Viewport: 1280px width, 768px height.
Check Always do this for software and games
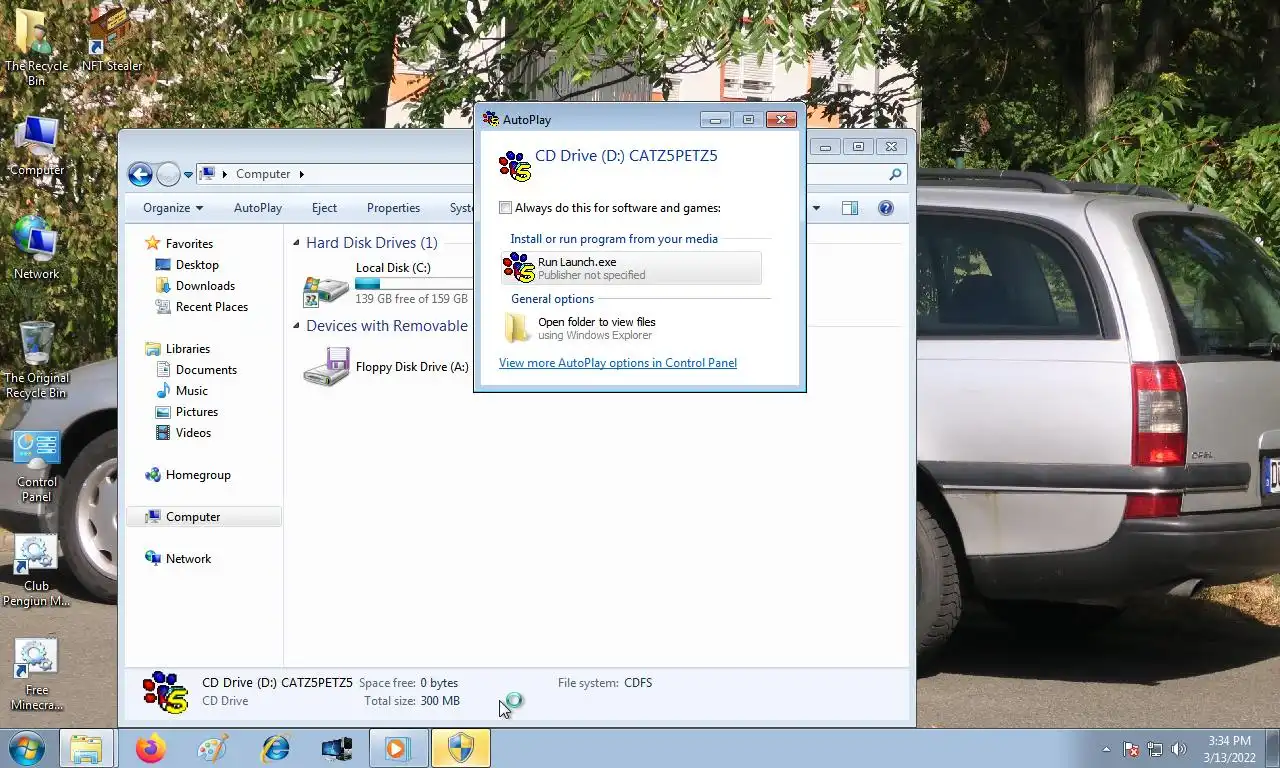click(x=505, y=208)
